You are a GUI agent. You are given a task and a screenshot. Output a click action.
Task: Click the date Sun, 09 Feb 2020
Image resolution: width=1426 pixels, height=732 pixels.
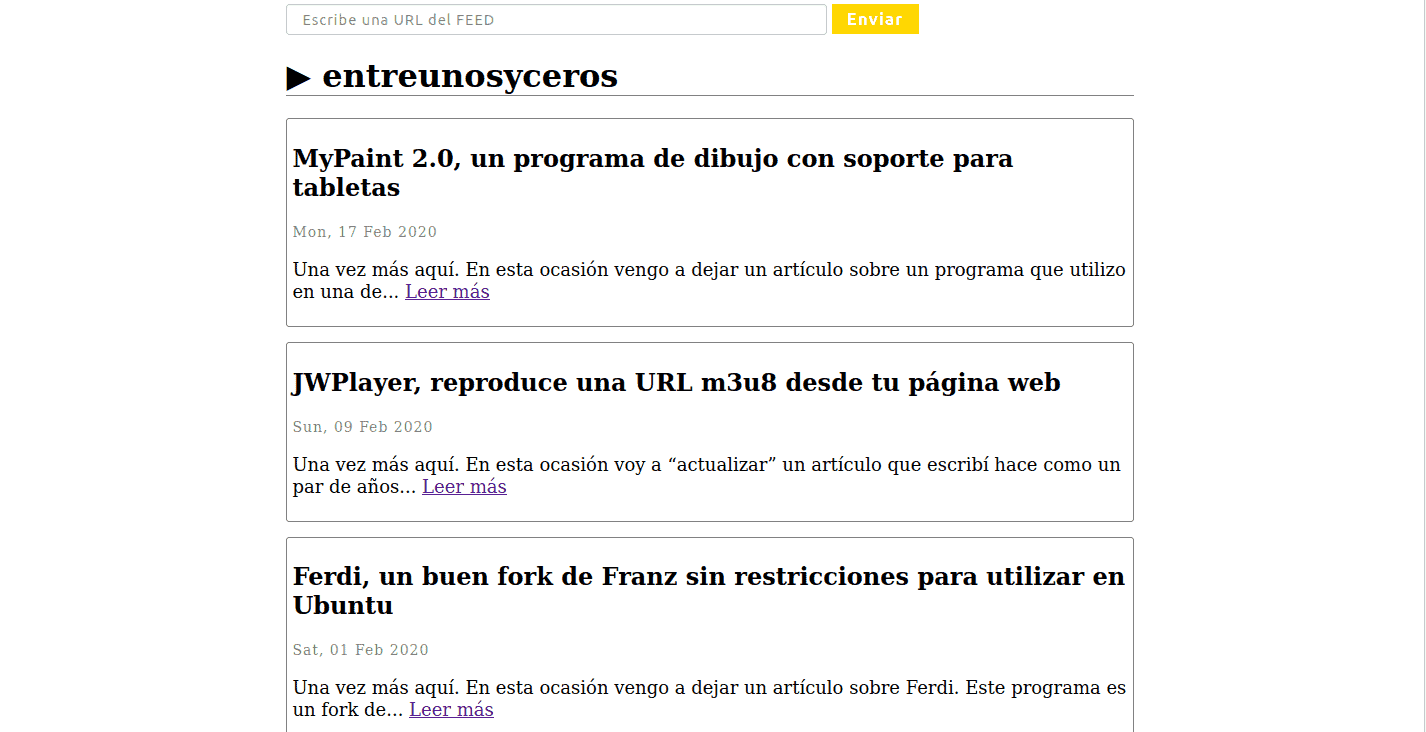(x=362, y=426)
